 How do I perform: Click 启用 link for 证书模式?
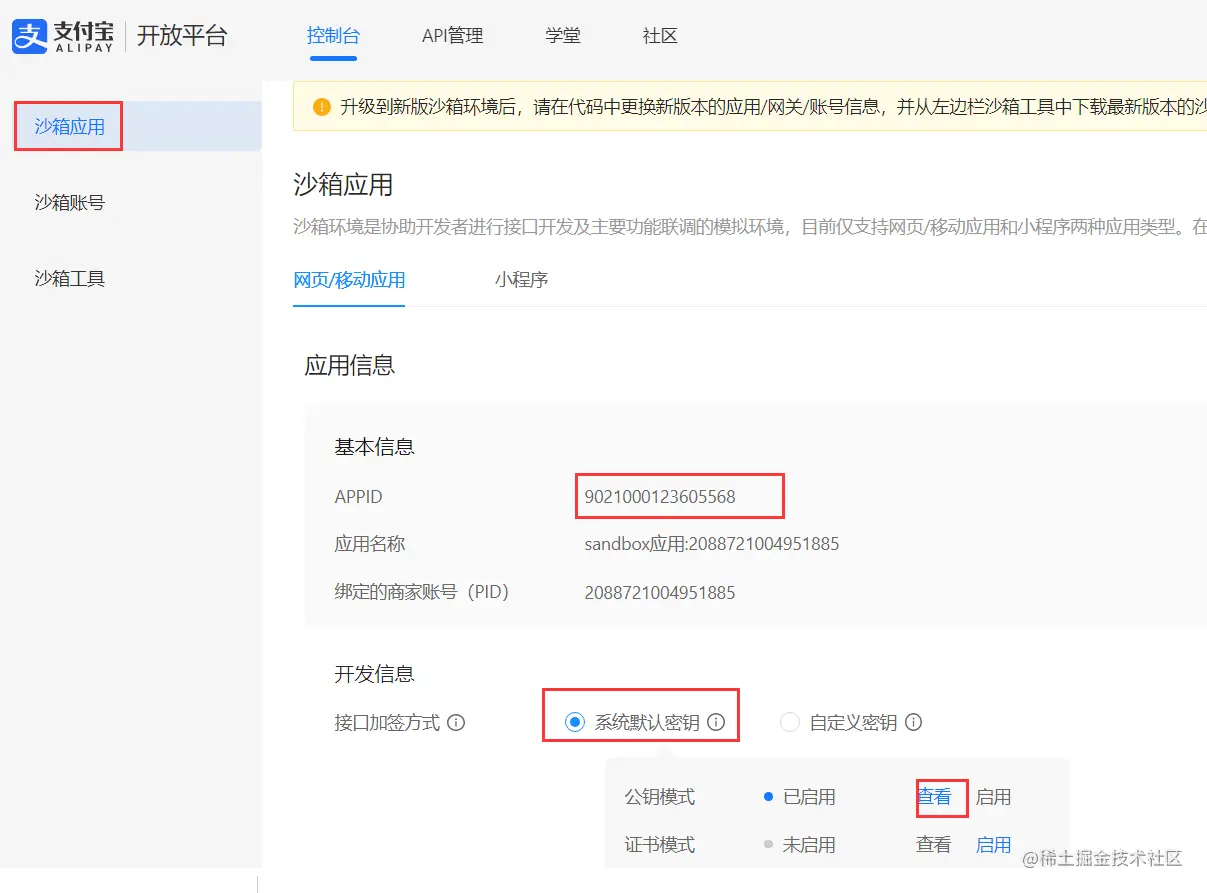point(993,845)
